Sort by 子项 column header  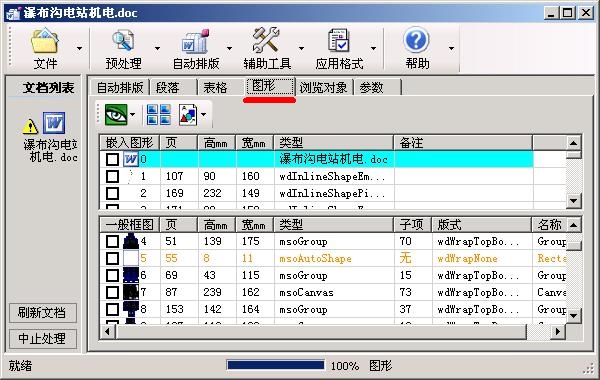click(x=412, y=224)
